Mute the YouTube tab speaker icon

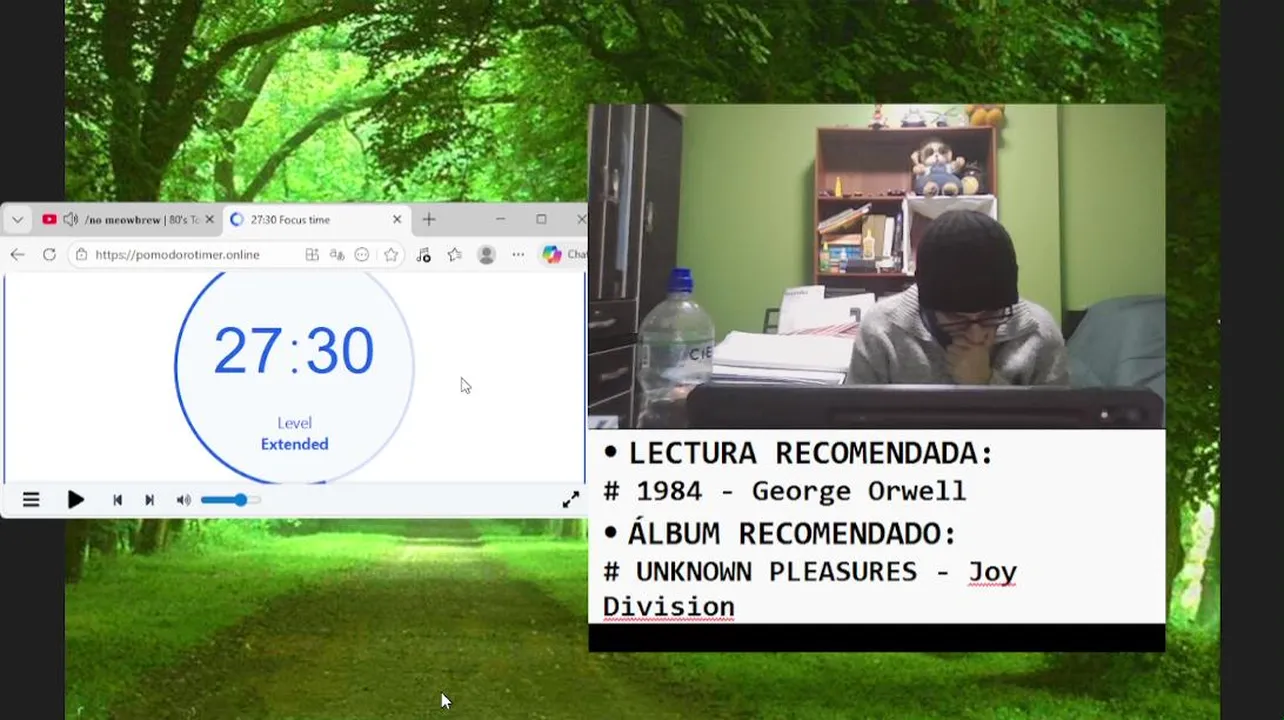coord(70,220)
